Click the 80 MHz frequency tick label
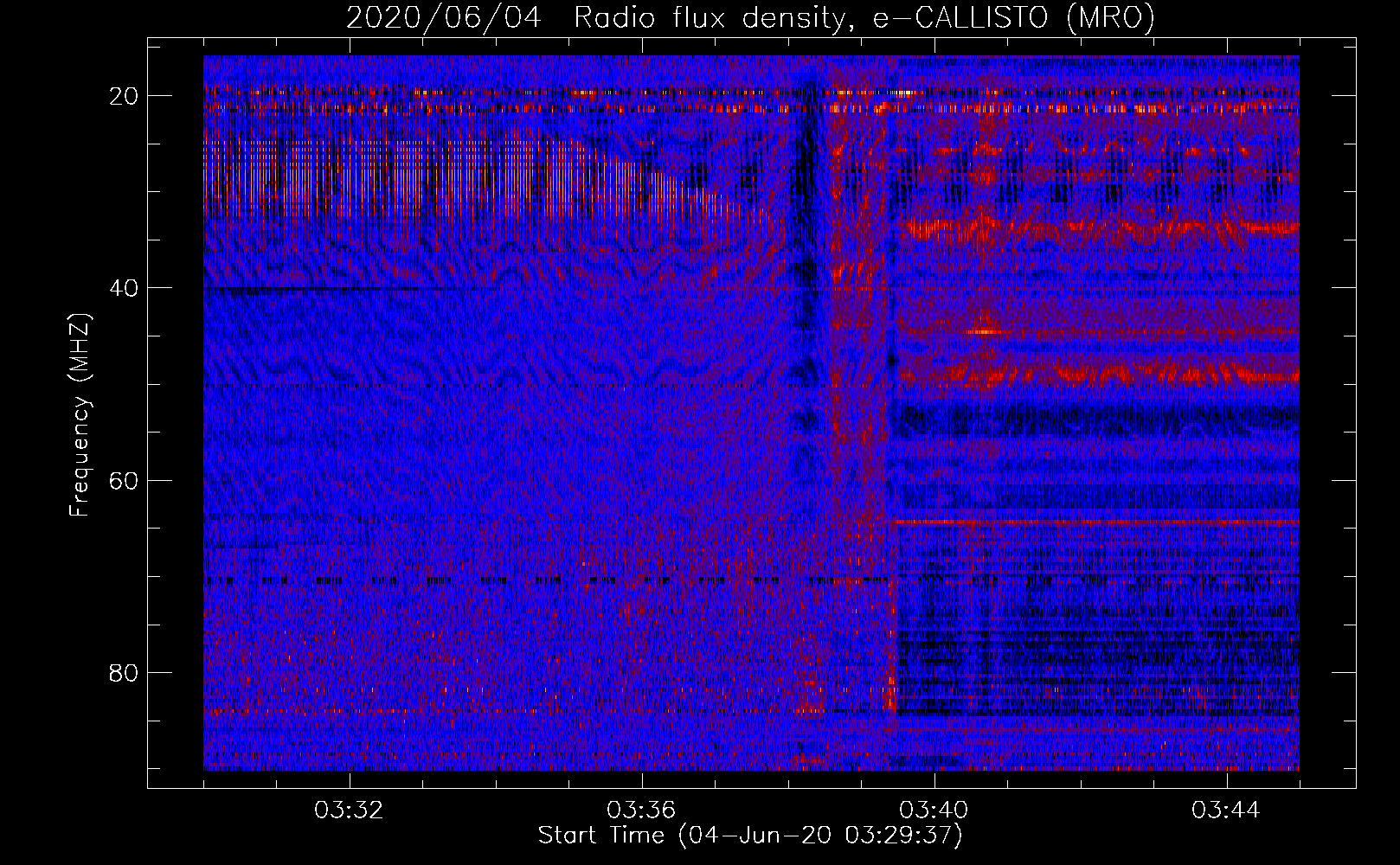 tap(125, 671)
